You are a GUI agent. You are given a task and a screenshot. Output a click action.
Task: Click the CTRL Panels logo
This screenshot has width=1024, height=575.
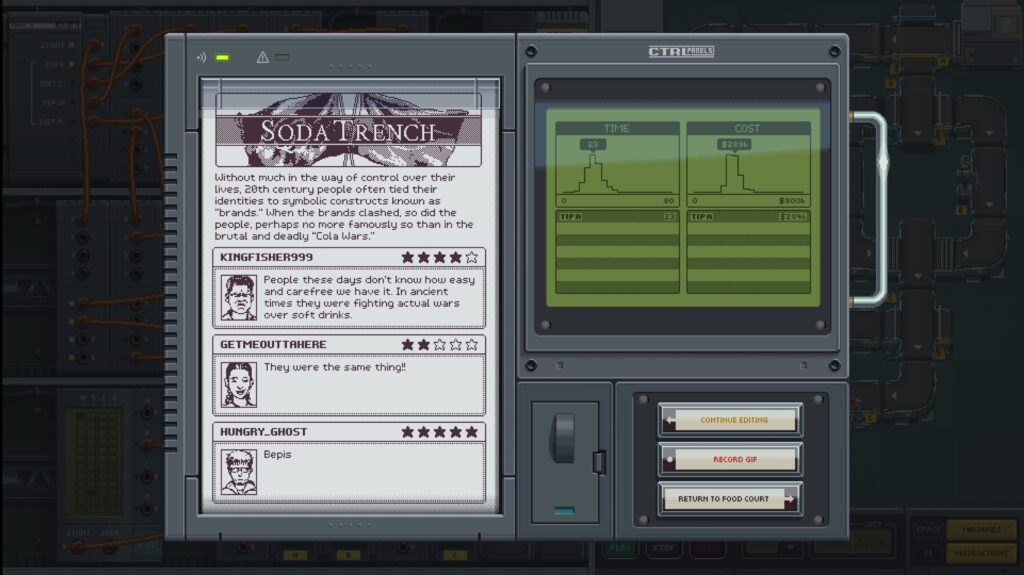(681, 51)
